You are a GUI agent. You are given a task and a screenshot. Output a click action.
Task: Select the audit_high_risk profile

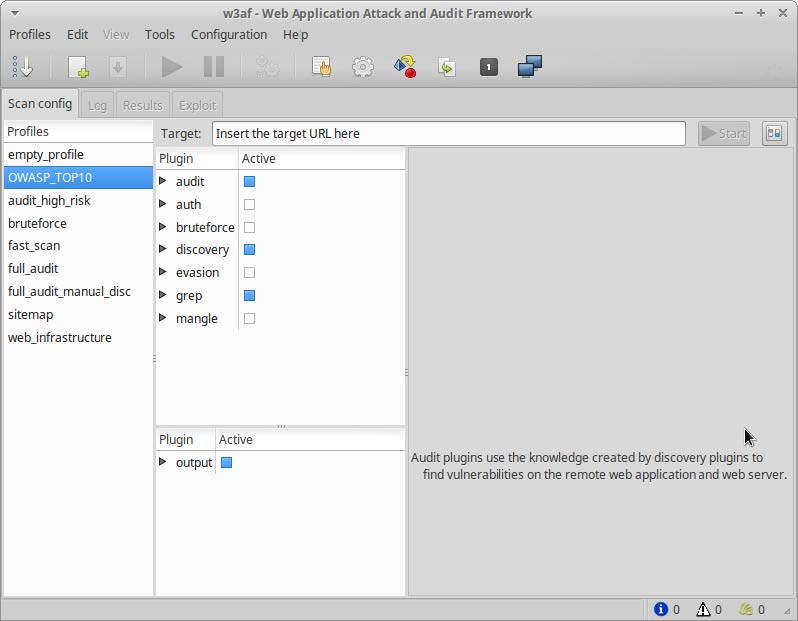pyautogui.click(x=78, y=200)
